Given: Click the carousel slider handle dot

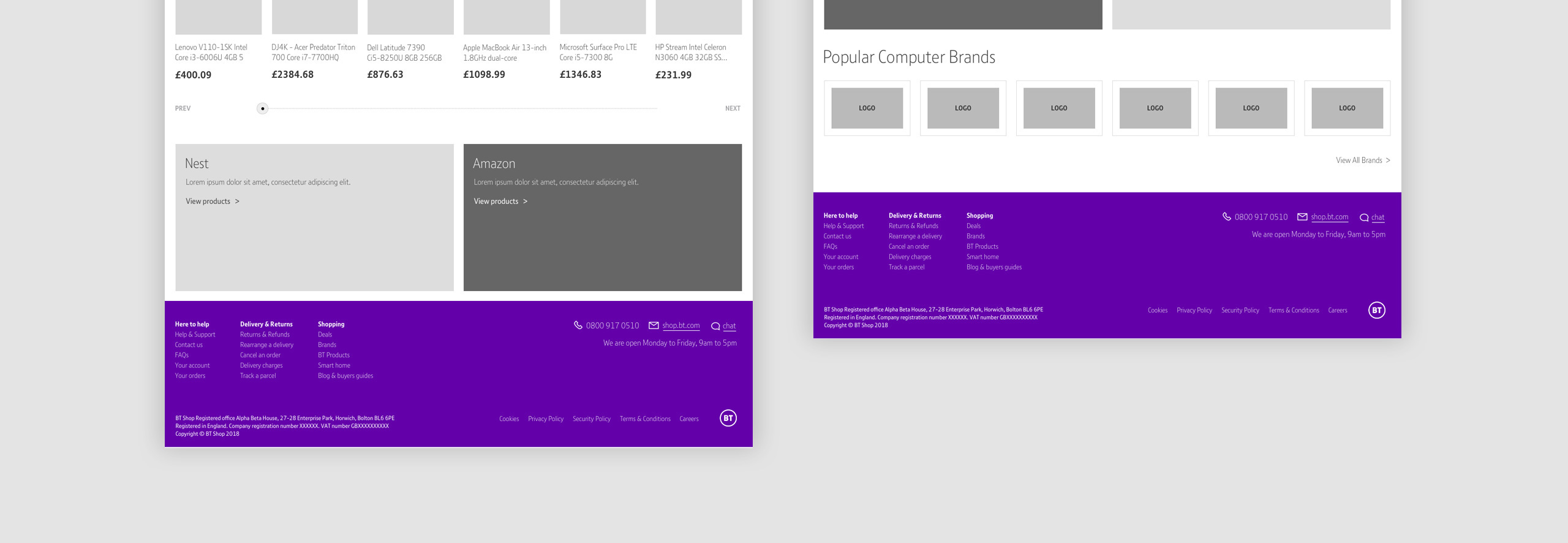Looking at the screenshot, I should click(x=262, y=108).
